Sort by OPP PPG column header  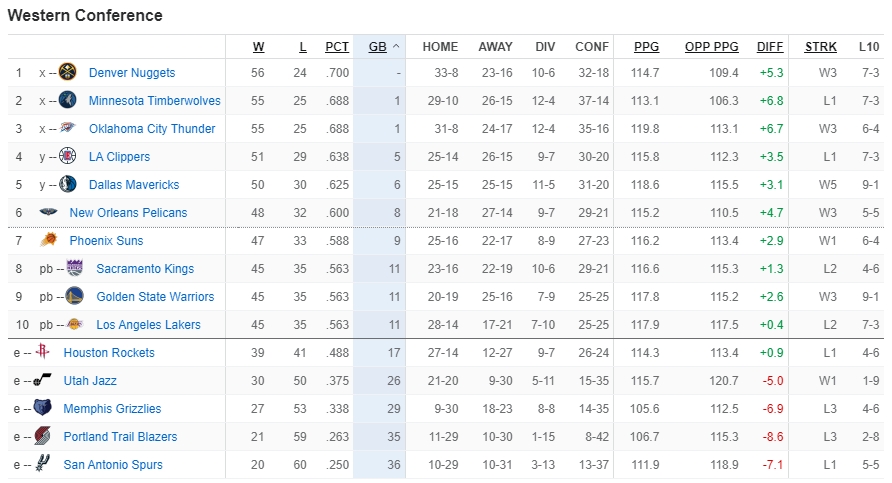712,47
